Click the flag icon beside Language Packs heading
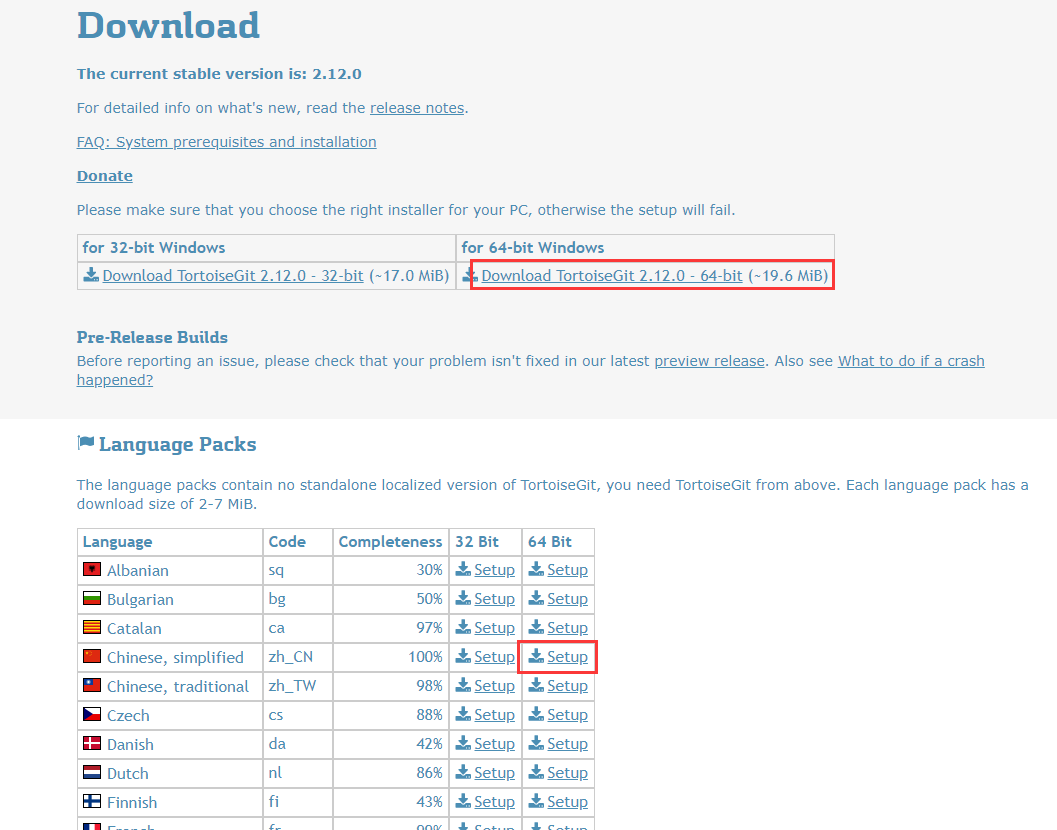The width and height of the screenshot is (1057, 830). (x=86, y=443)
